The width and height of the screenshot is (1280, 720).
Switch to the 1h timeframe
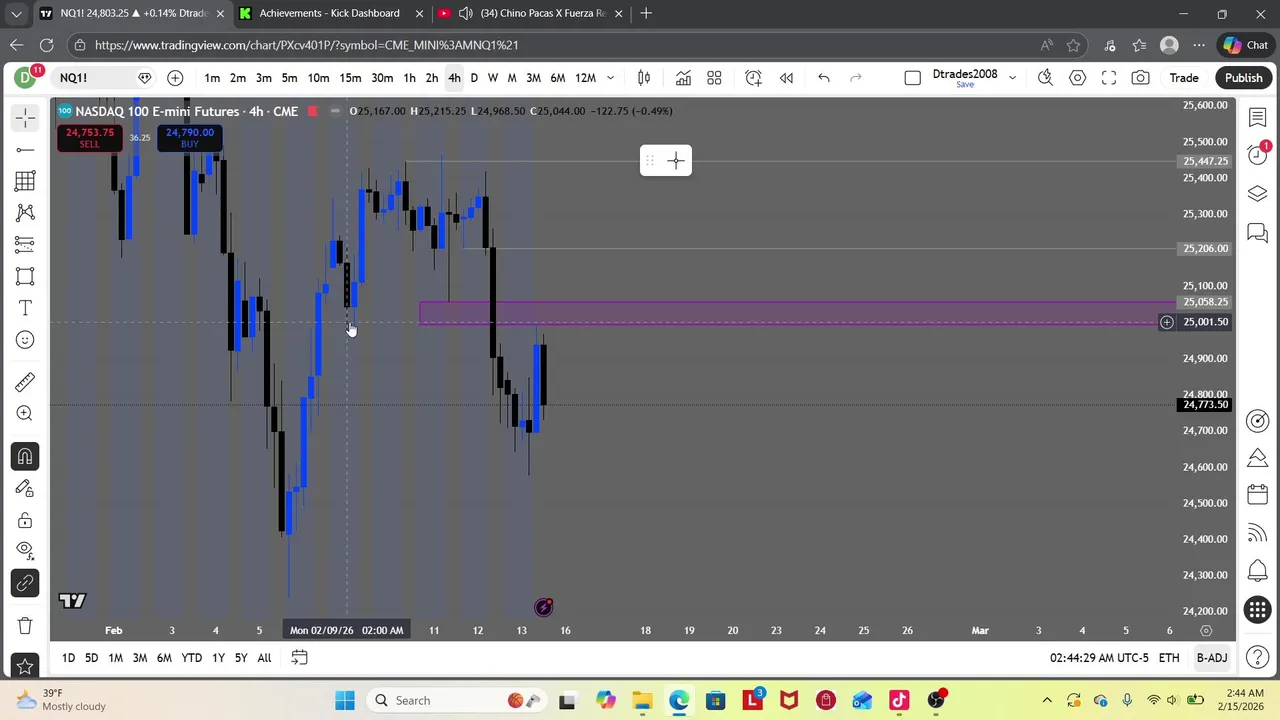409,78
